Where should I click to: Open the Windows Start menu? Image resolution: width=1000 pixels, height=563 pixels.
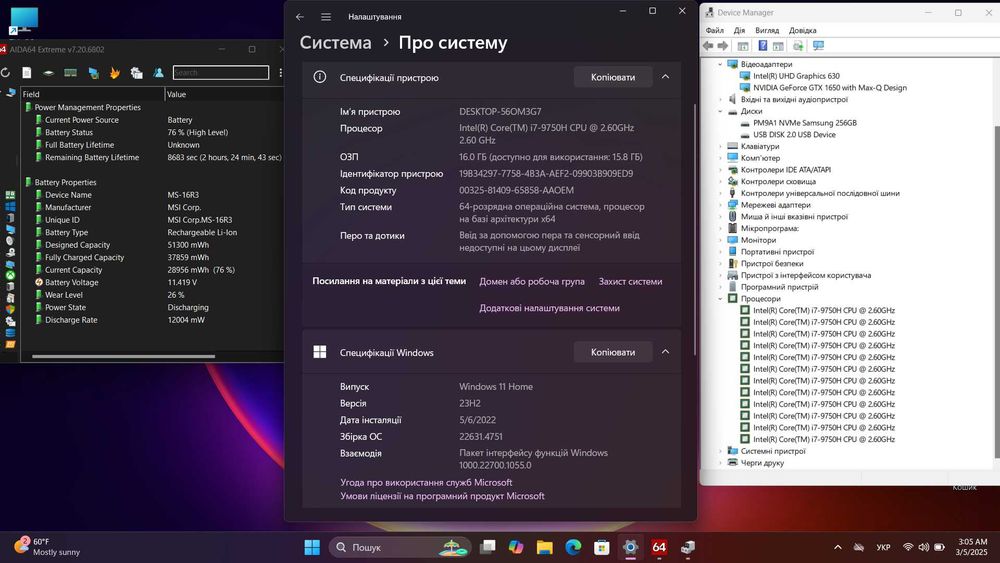click(x=312, y=547)
